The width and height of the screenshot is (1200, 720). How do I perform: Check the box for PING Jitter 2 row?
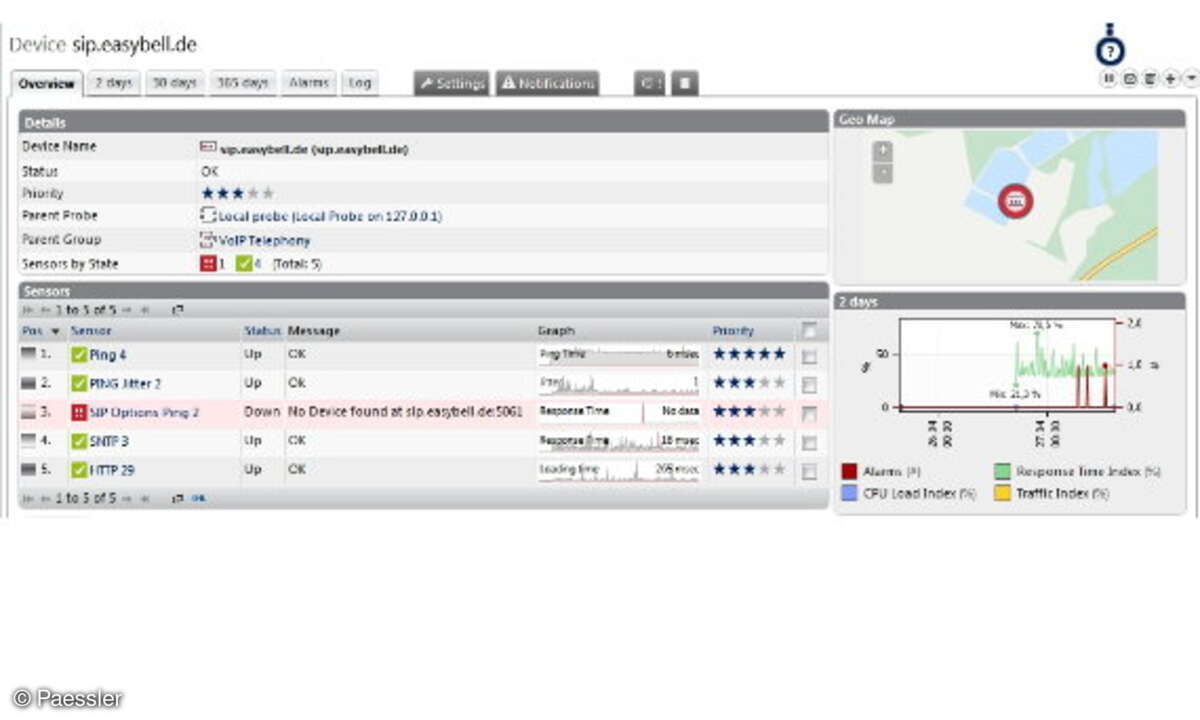(809, 384)
